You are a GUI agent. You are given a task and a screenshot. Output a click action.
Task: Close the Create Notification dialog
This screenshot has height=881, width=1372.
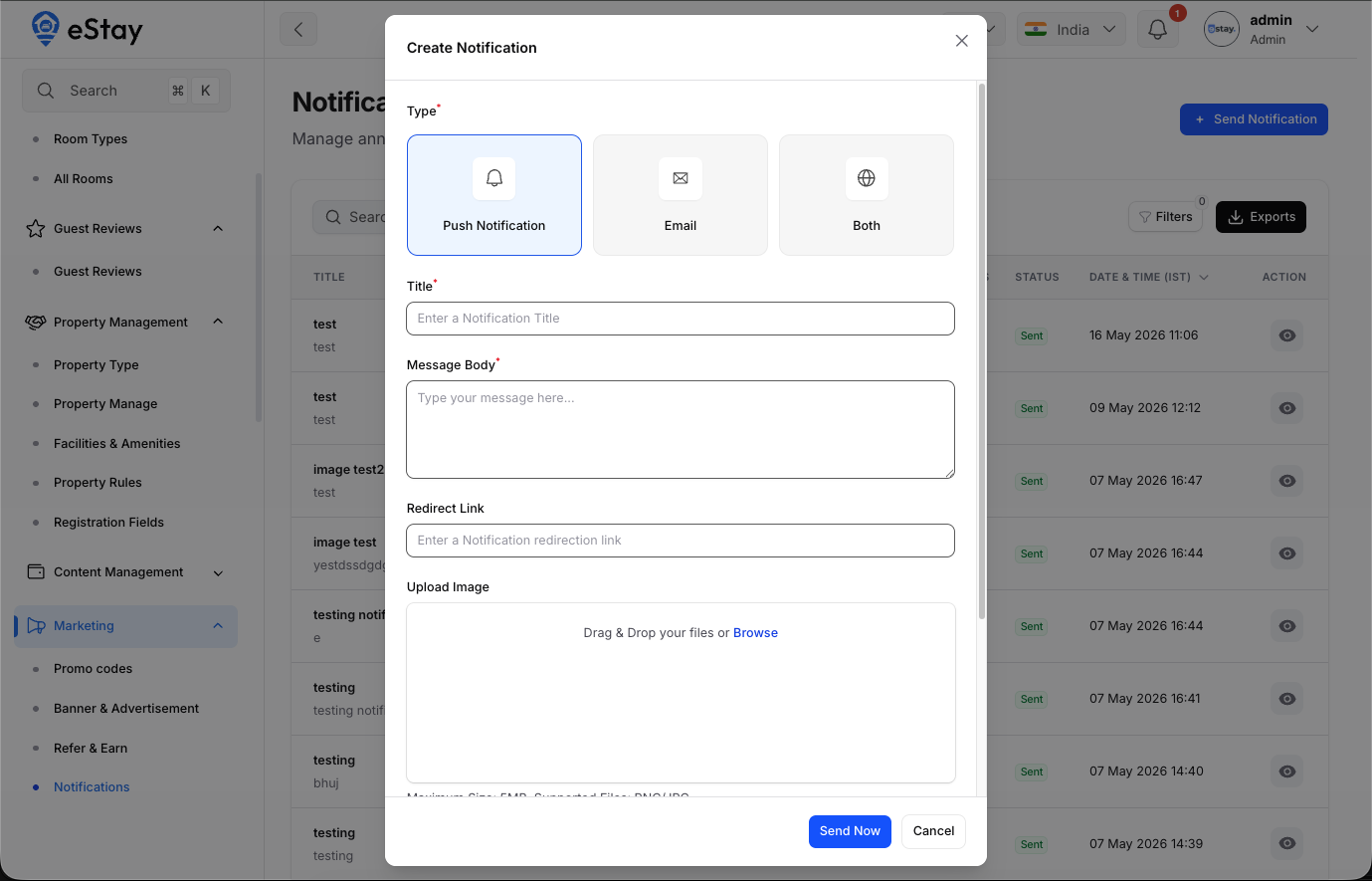tap(961, 41)
